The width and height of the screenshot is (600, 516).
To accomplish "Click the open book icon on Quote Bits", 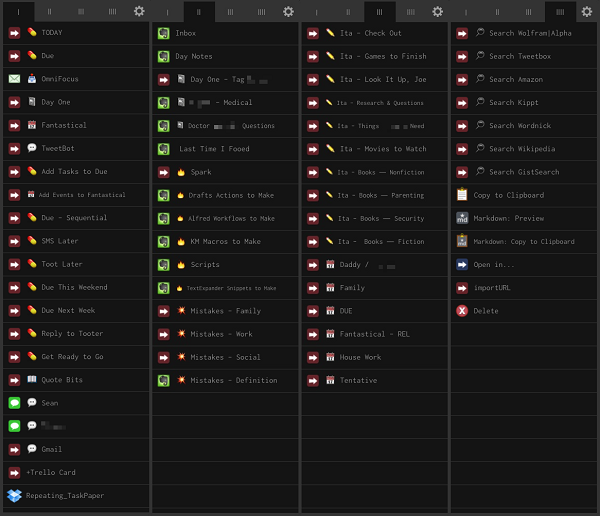I will tap(32, 379).
